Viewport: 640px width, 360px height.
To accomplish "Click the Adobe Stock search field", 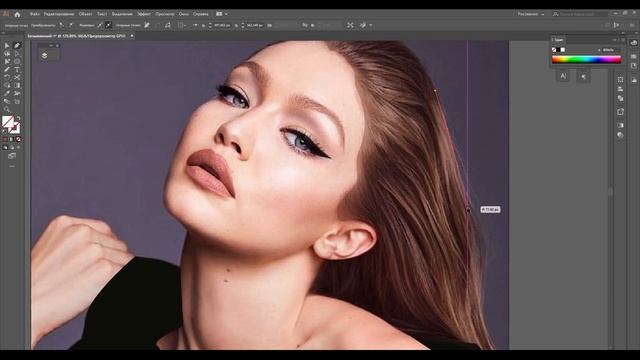I will (x=580, y=14).
